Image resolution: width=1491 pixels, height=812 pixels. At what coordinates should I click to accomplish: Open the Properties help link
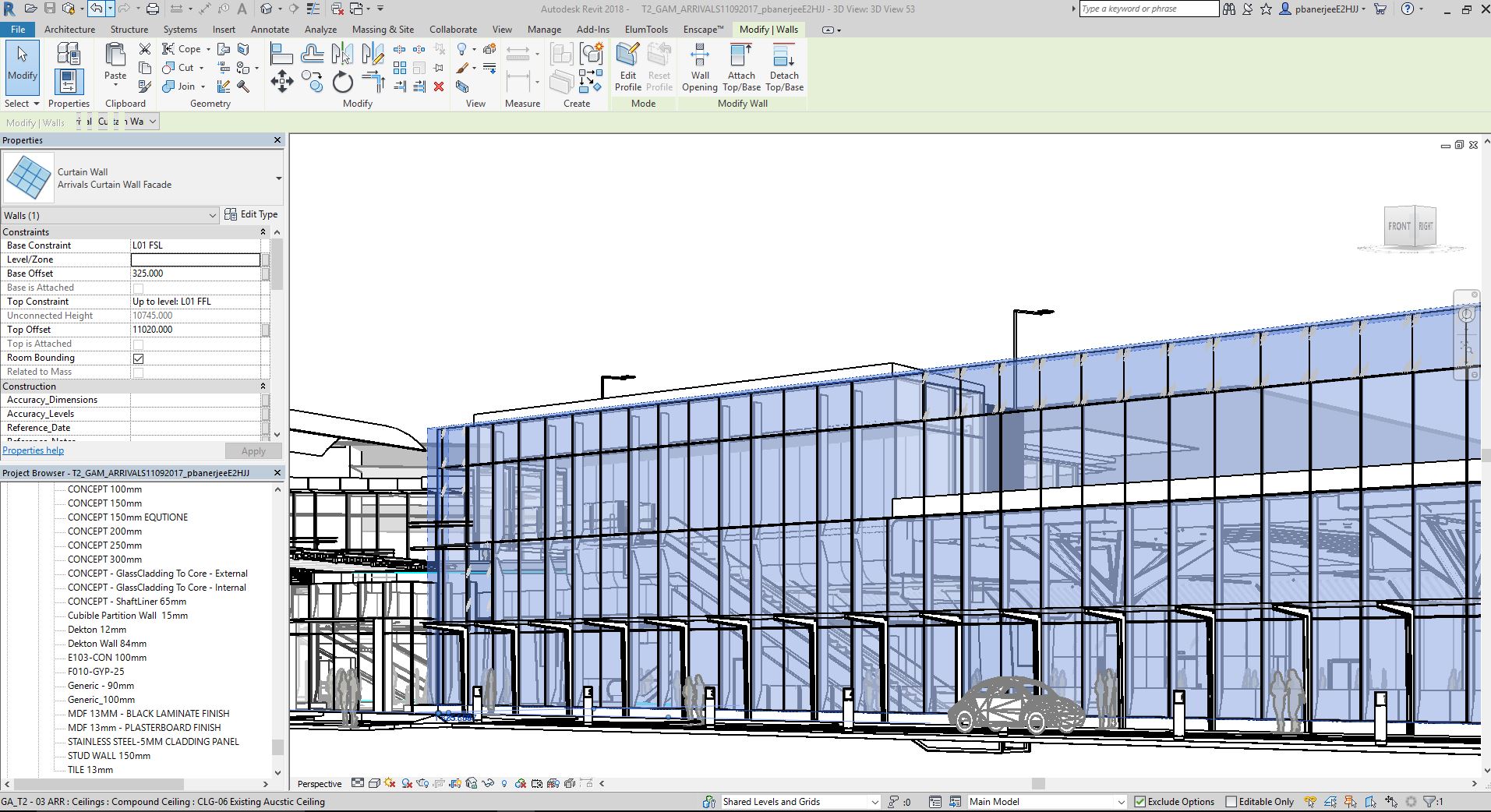pos(34,450)
